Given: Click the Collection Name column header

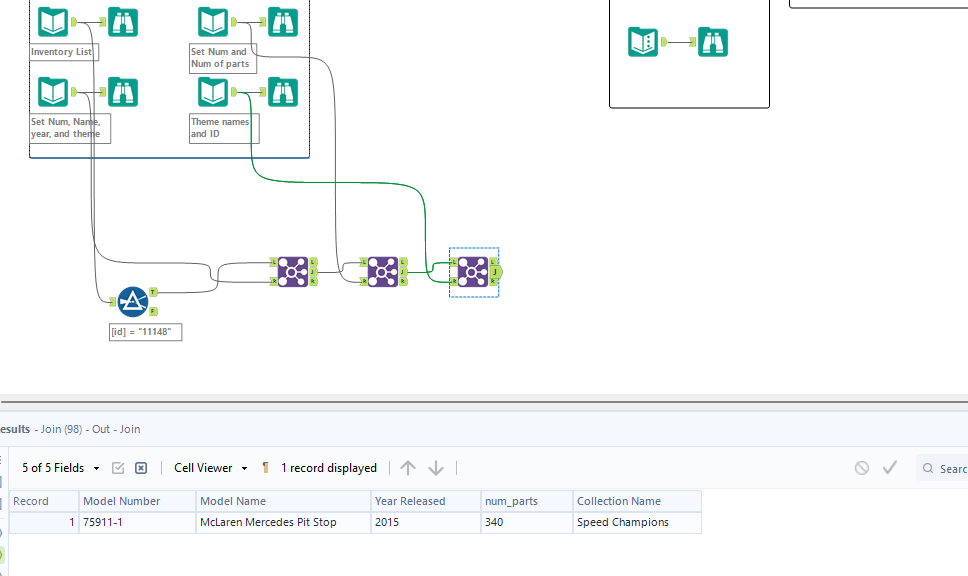Looking at the screenshot, I should tap(637, 501).
